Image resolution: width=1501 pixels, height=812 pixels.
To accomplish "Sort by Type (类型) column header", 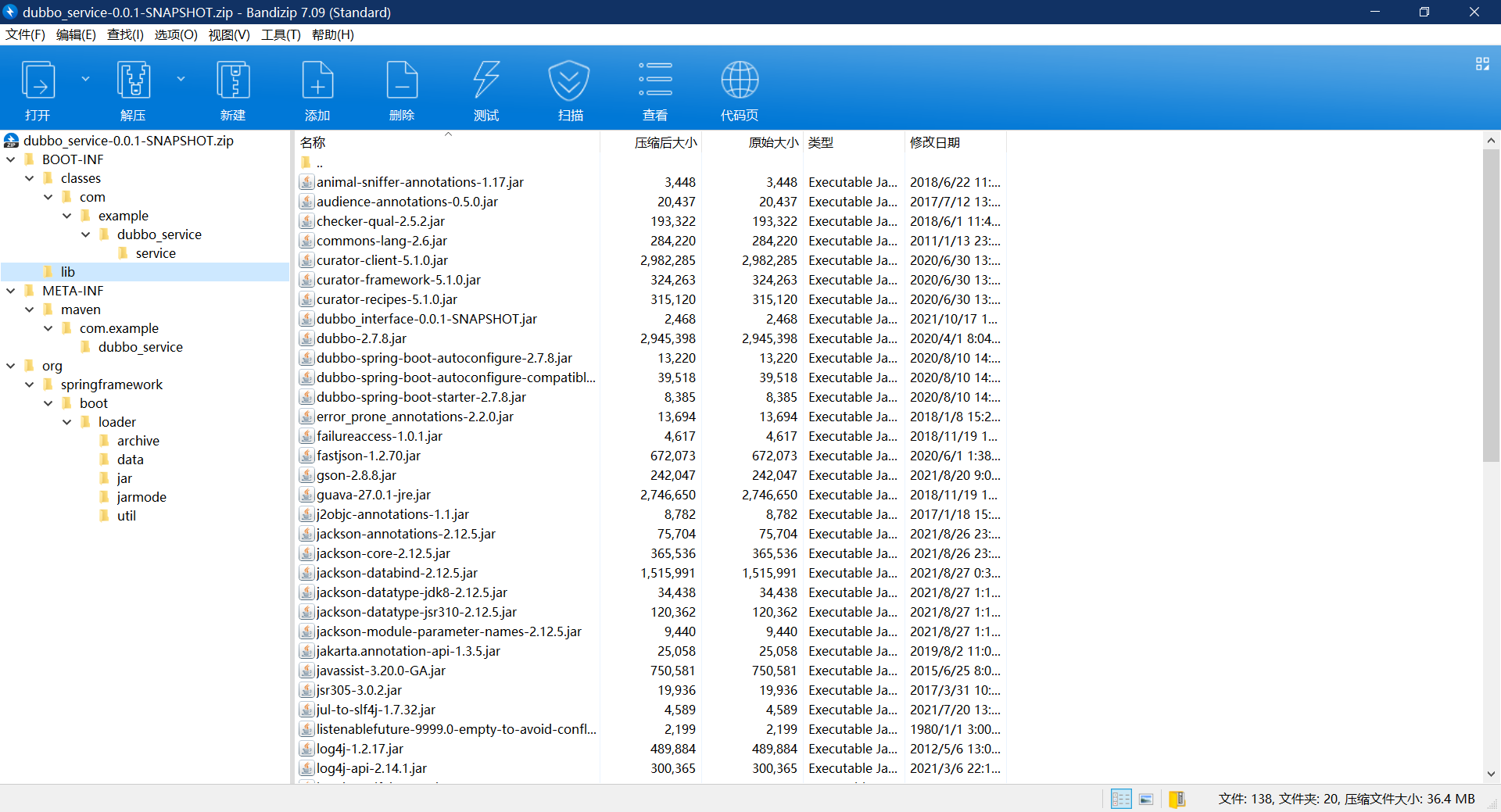I will pyautogui.click(x=854, y=142).
